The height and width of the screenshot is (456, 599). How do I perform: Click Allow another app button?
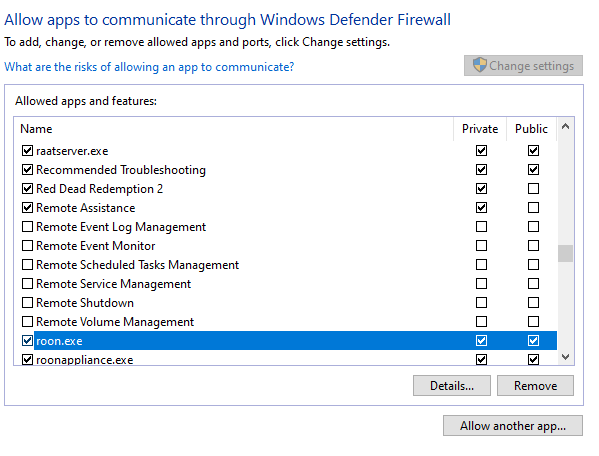tap(513, 425)
